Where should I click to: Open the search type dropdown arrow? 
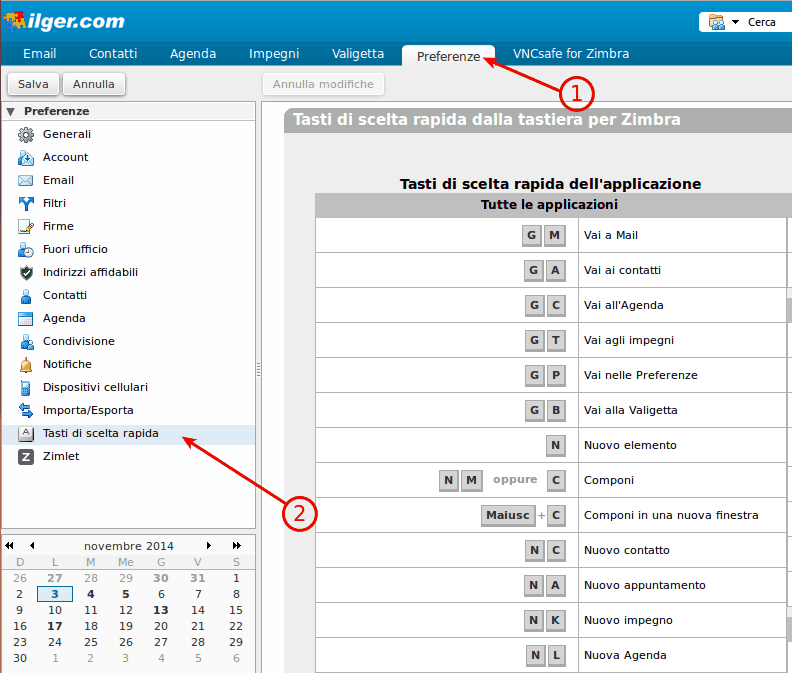pos(735,22)
